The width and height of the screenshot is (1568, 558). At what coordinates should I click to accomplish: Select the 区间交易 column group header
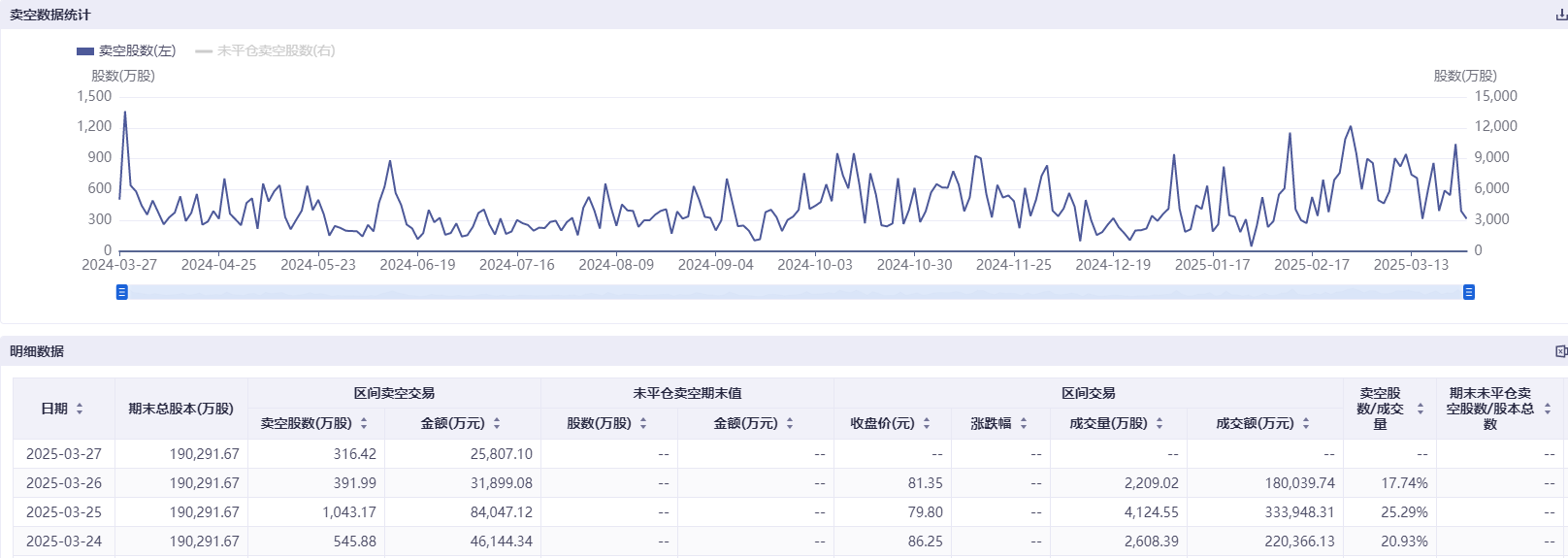pos(1088,393)
